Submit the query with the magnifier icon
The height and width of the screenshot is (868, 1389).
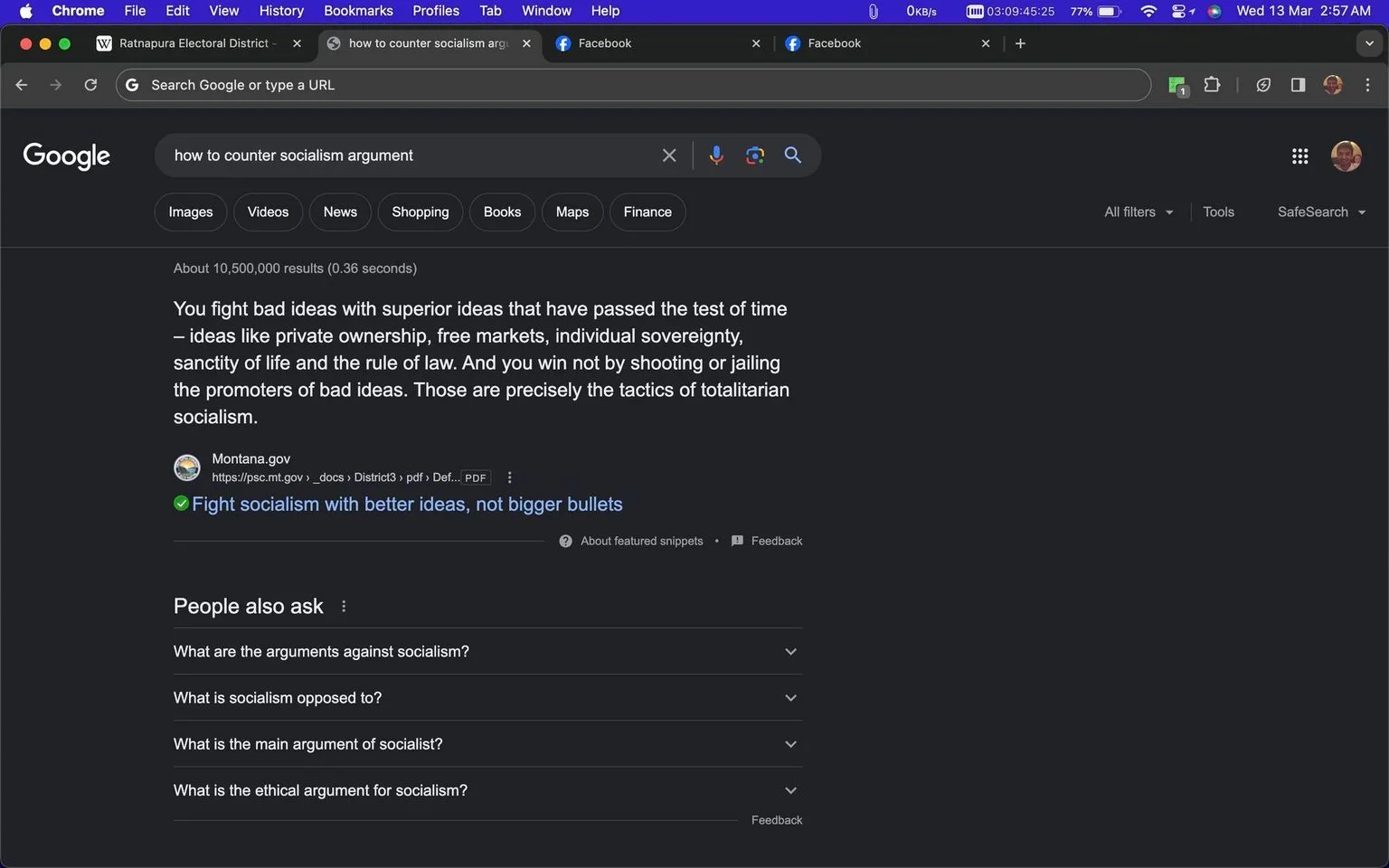tap(793, 156)
